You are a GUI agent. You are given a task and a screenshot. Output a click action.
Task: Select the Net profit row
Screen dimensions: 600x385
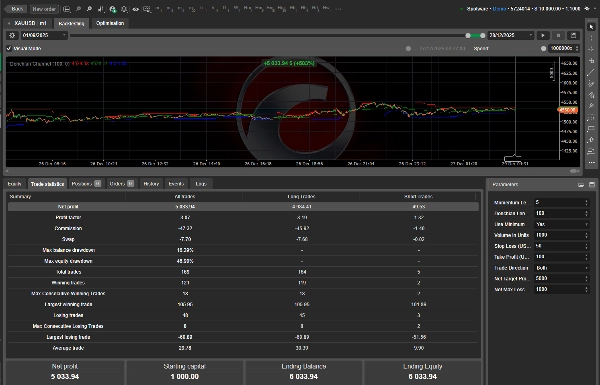click(243, 207)
